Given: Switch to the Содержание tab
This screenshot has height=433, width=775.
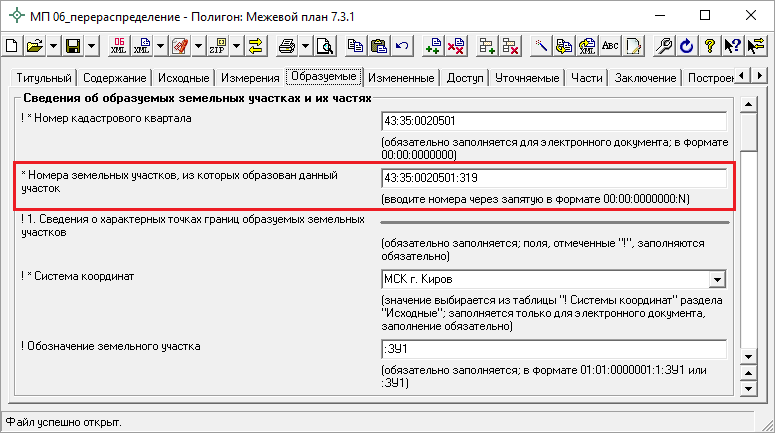Looking at the screenshot, I should (x=115, y=78).
